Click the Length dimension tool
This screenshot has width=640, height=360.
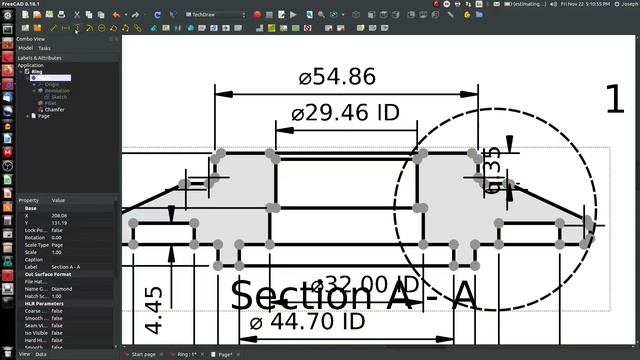(53, 28)
